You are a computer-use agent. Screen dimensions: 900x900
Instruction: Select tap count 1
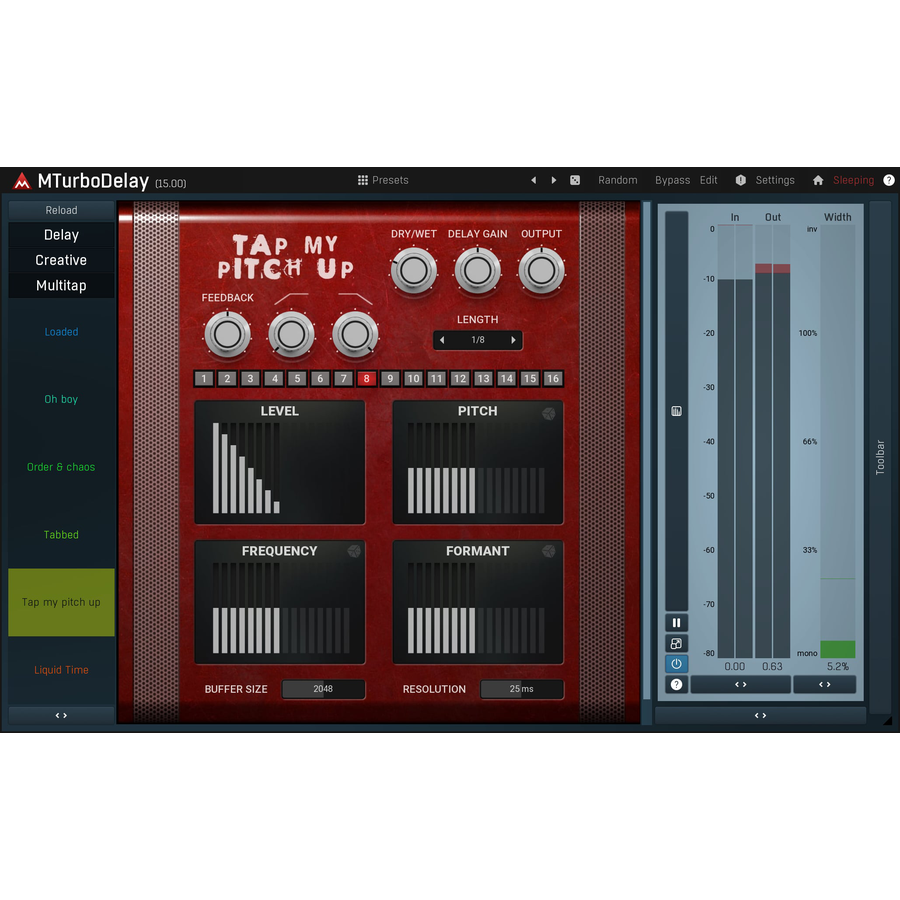click(204, 379)
